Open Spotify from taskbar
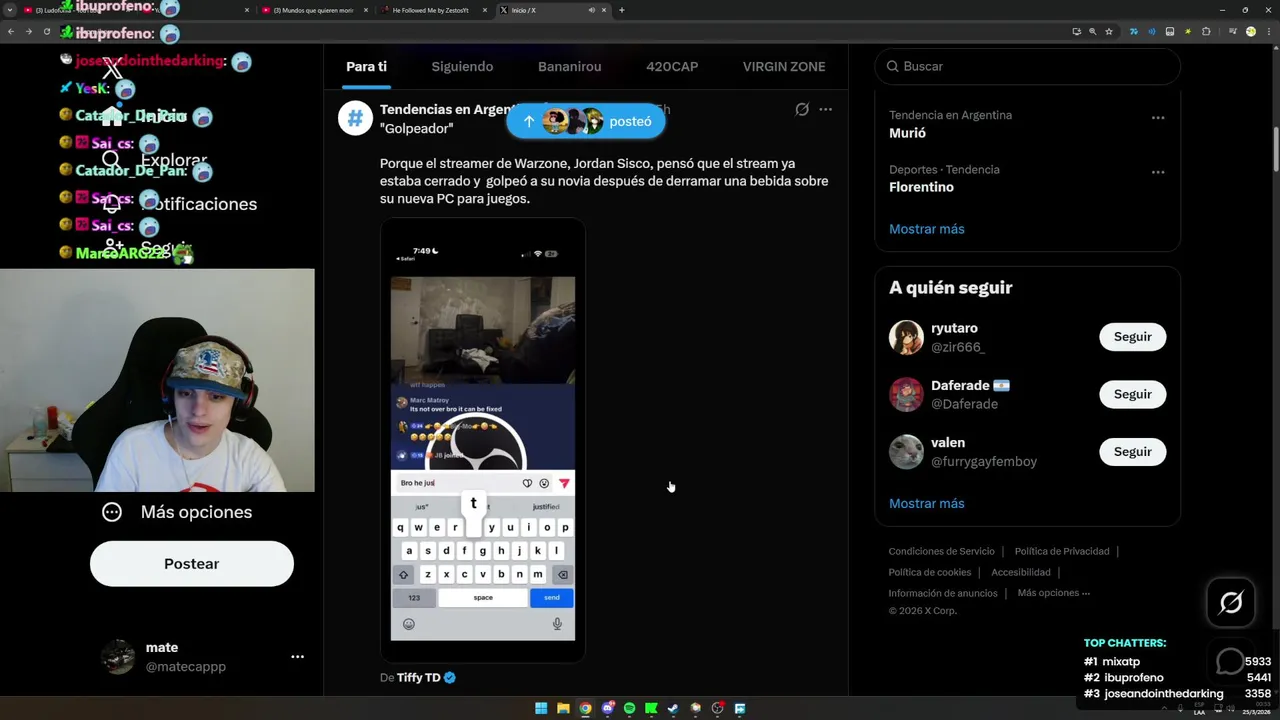Screen dimensions: 1280x720 pos(629,708)
